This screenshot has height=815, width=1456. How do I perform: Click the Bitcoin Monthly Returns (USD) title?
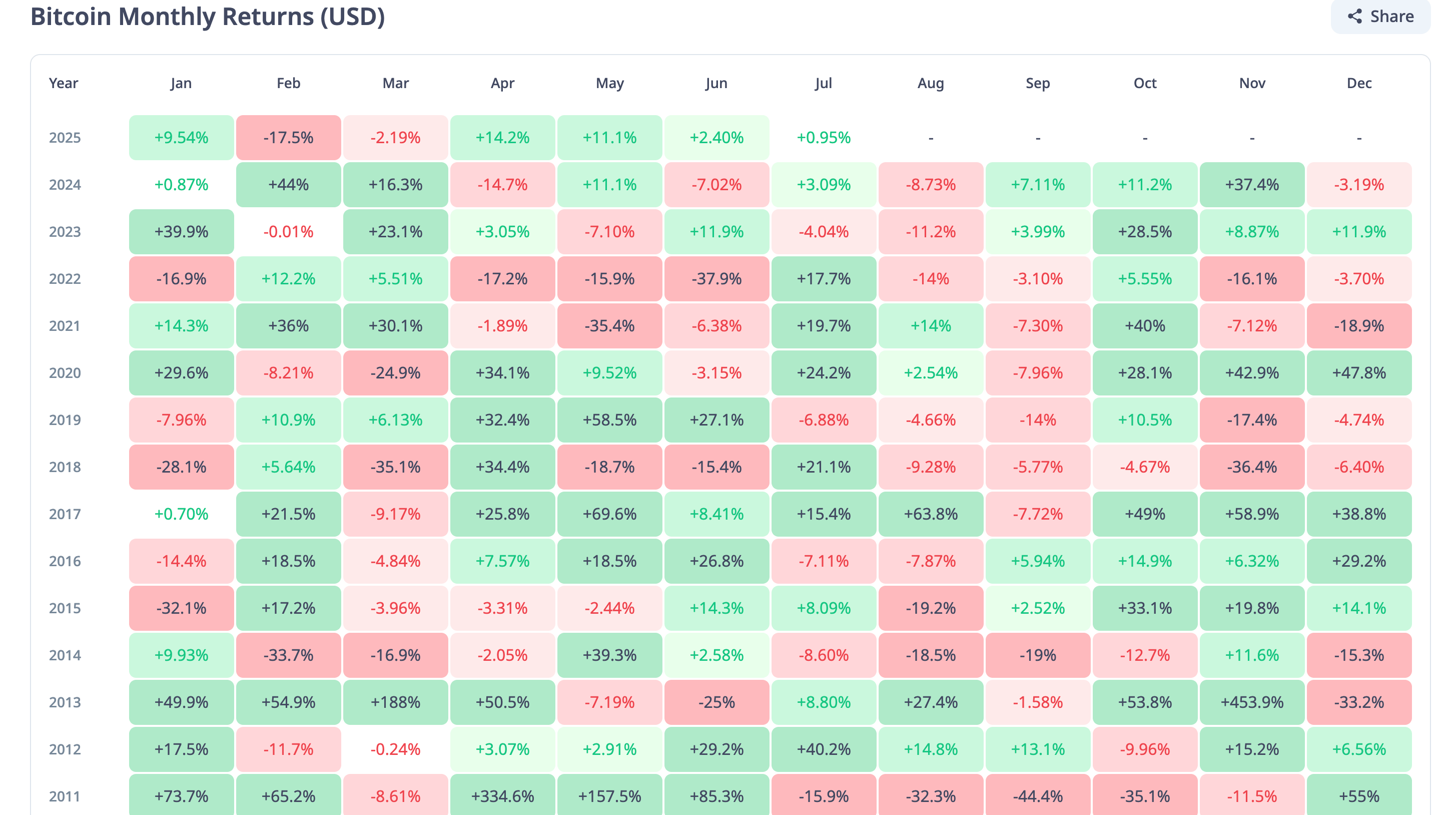208,17
